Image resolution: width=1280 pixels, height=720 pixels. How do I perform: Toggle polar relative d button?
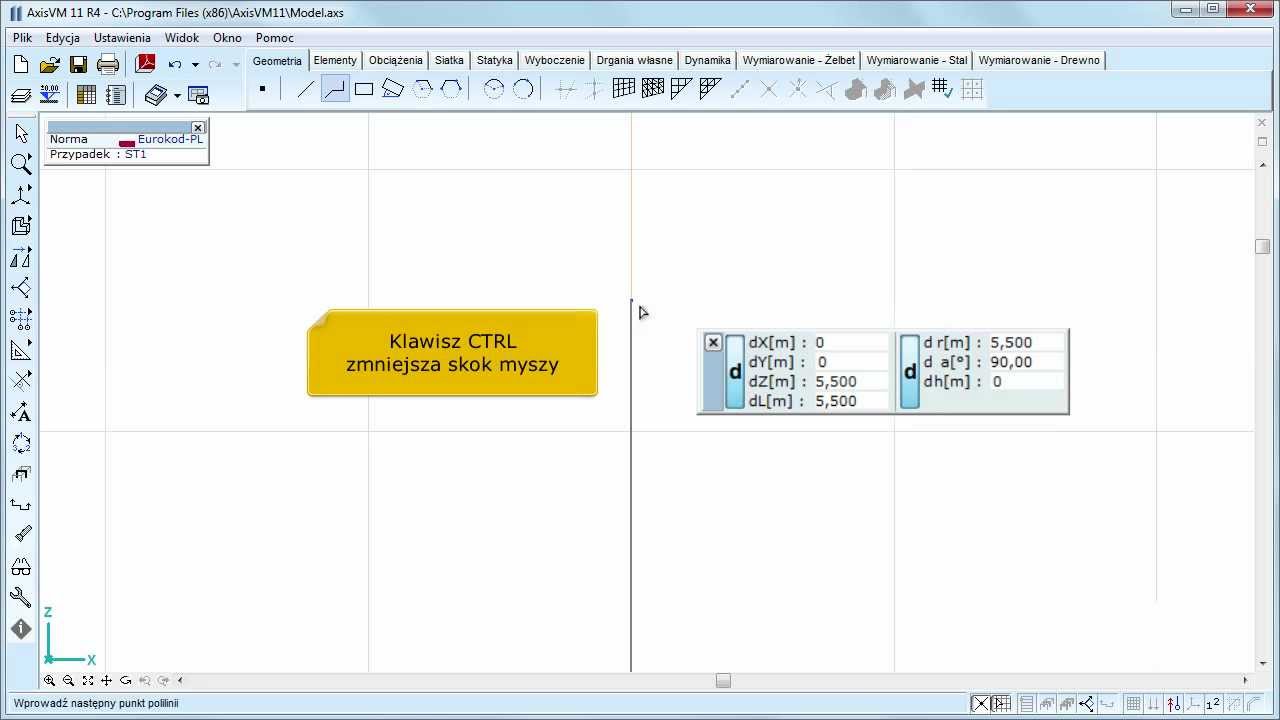point(910,372)
